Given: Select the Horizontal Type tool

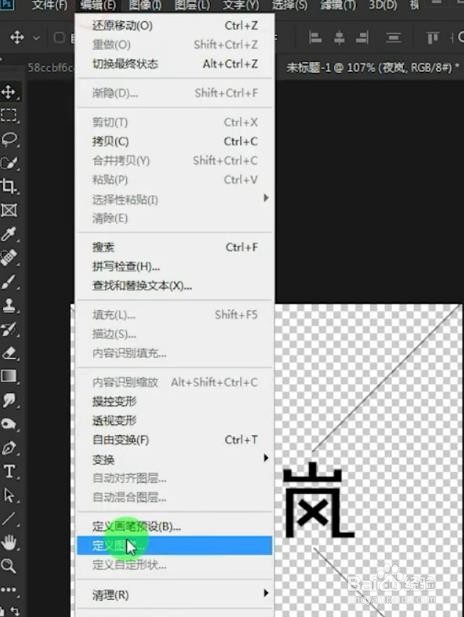Looking at the screenshot, I should [x=9, y=471].
